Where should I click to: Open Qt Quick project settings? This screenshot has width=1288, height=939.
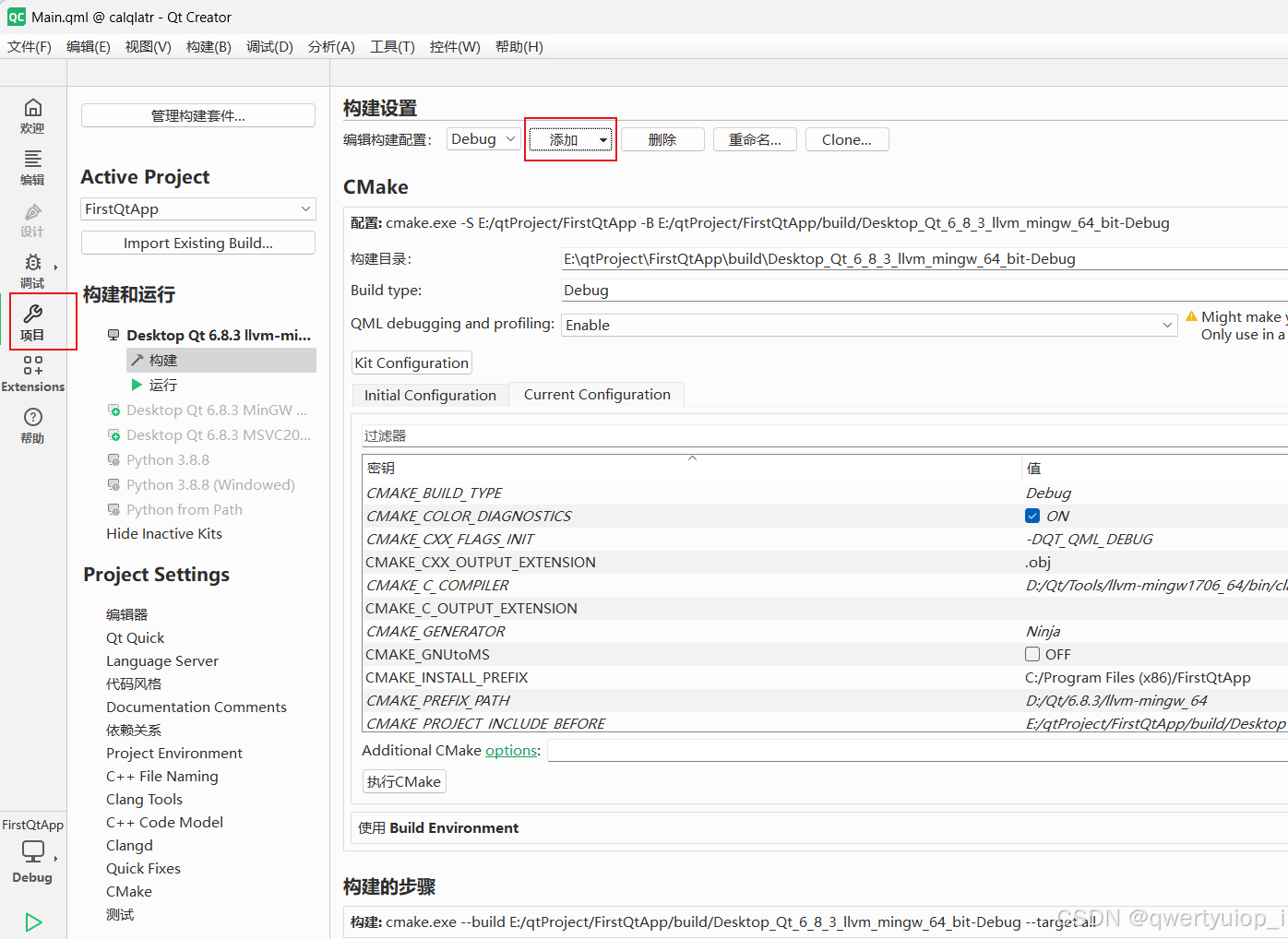click(135, 637)
